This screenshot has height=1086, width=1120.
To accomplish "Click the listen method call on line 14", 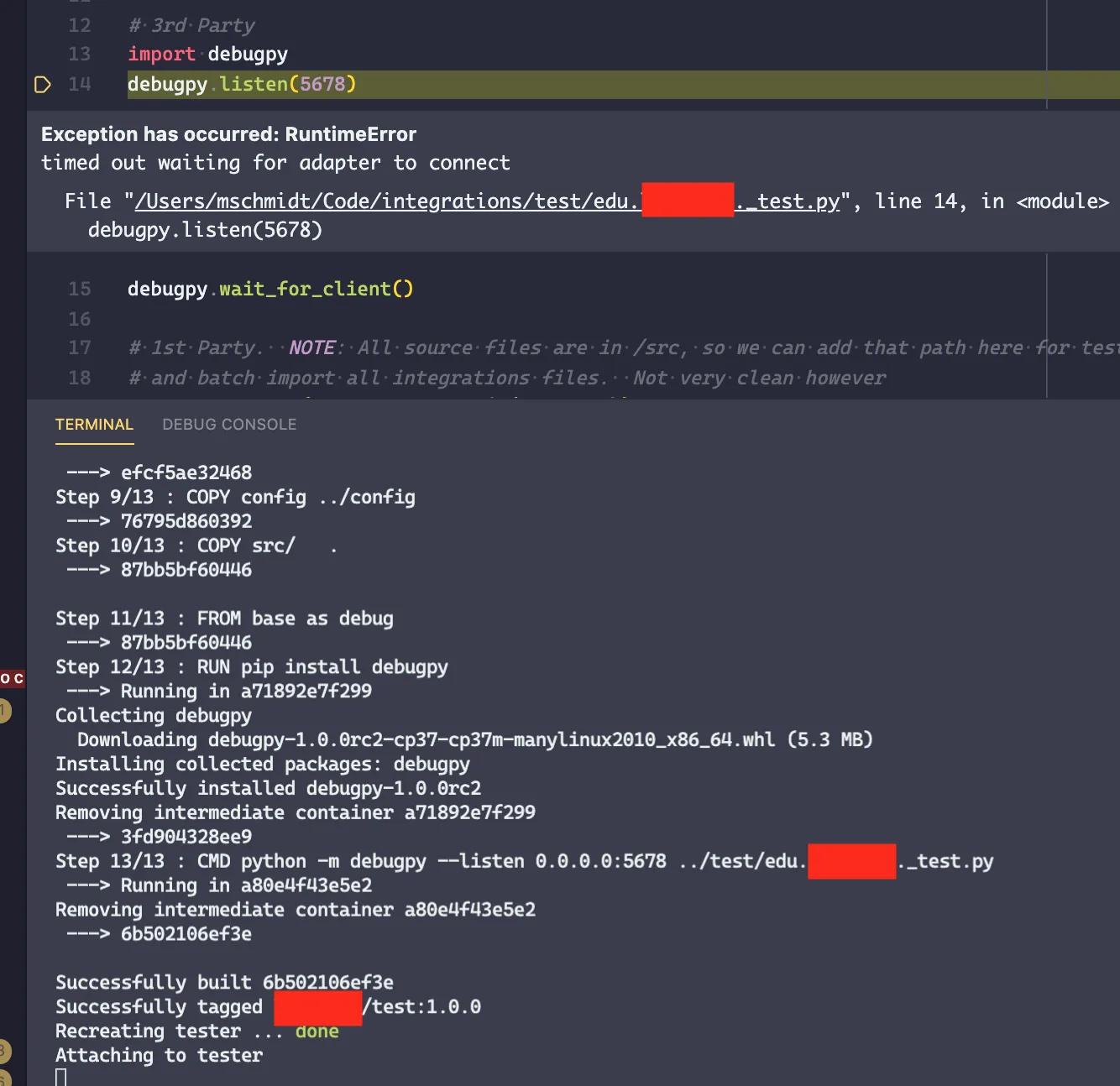I will pos(254,84).
